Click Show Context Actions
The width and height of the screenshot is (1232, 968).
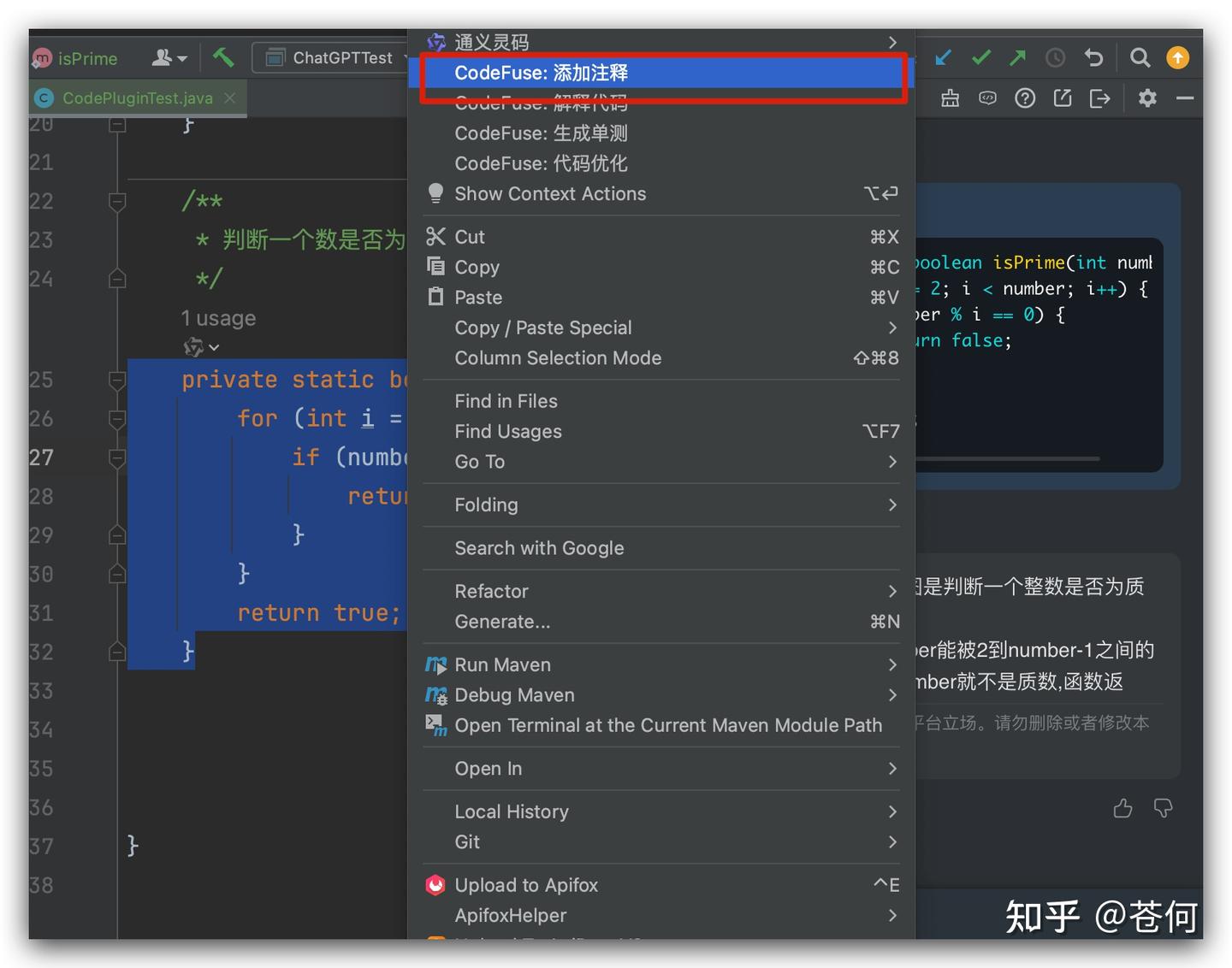(x=662, y=194)
